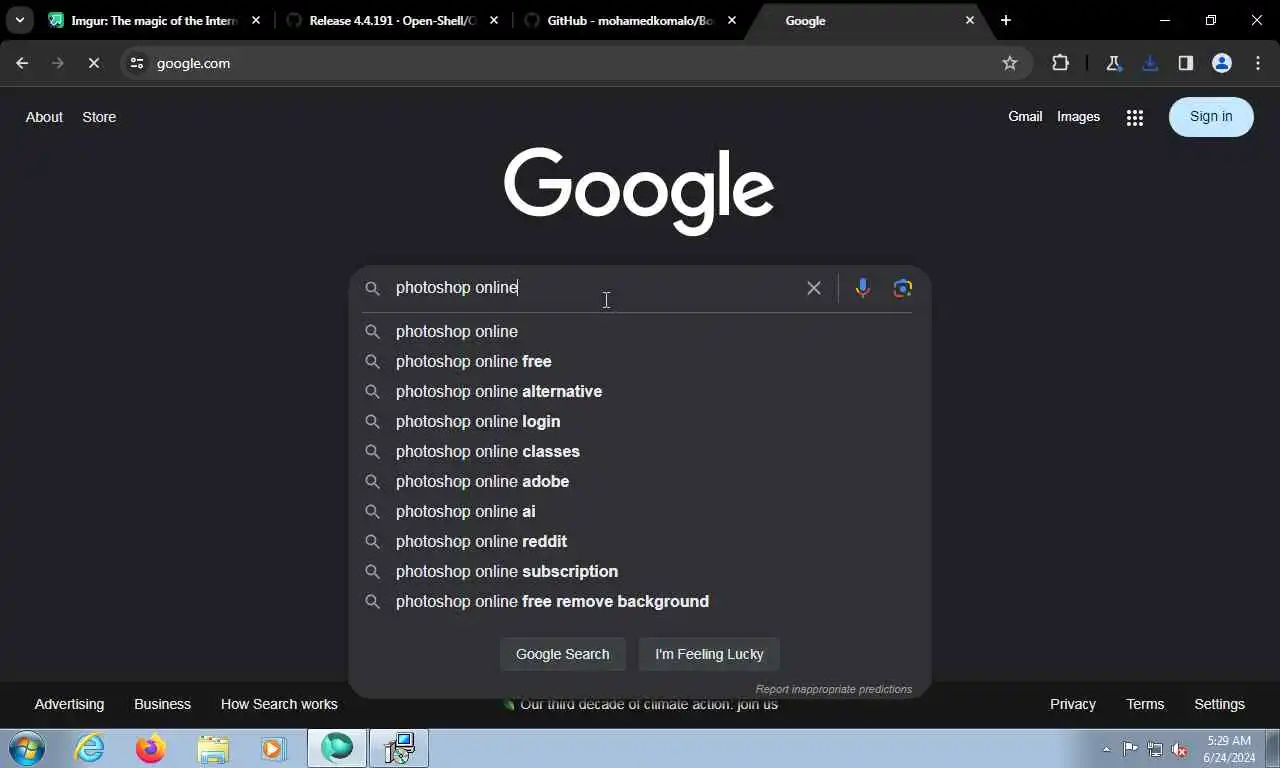1280x768 pixels.
Task: Switch to the Imgur tab
Action: pos(155,20)
